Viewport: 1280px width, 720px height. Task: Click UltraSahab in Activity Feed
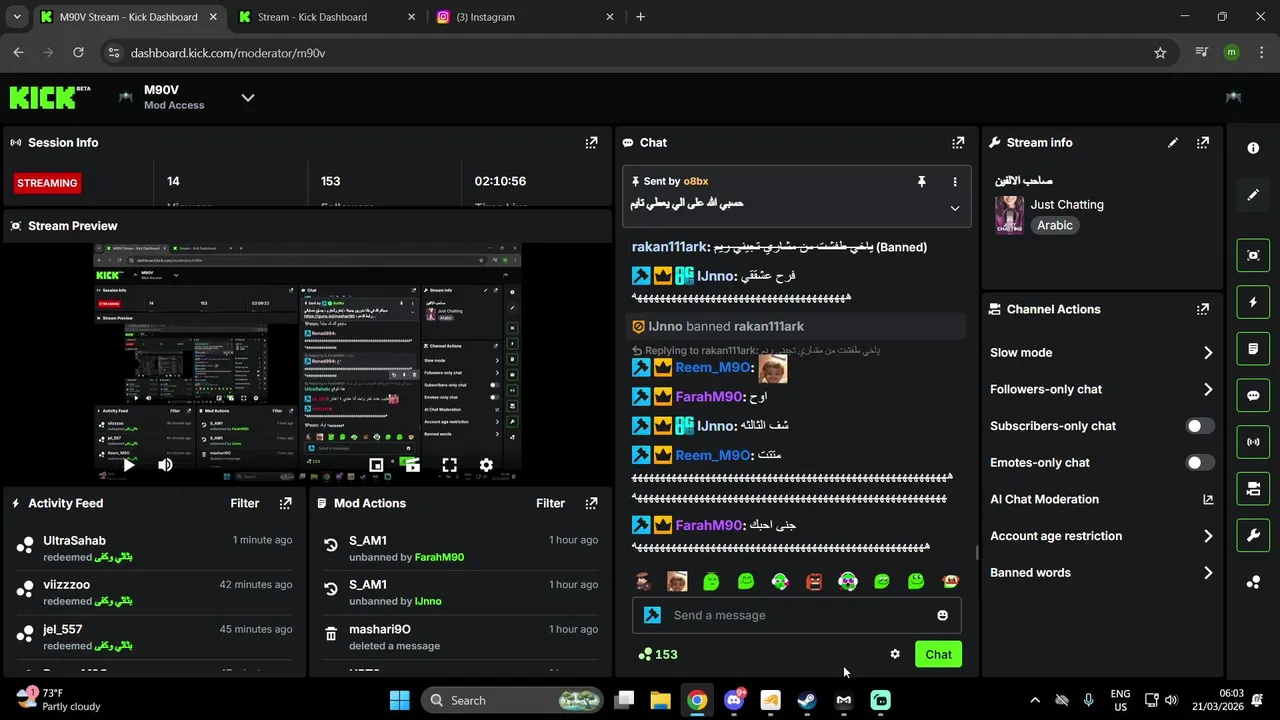click(74, 540)
